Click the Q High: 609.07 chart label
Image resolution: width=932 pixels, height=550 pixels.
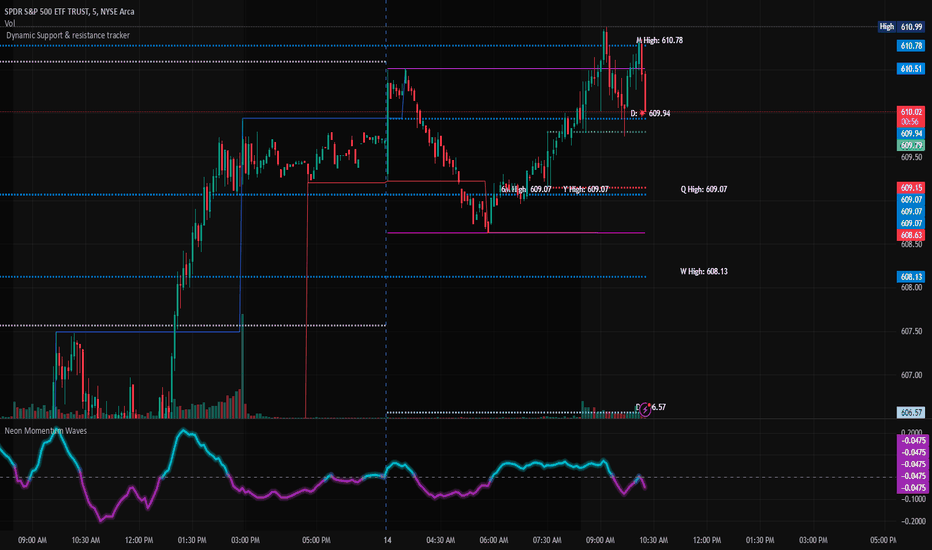click(x=704, y=189)
